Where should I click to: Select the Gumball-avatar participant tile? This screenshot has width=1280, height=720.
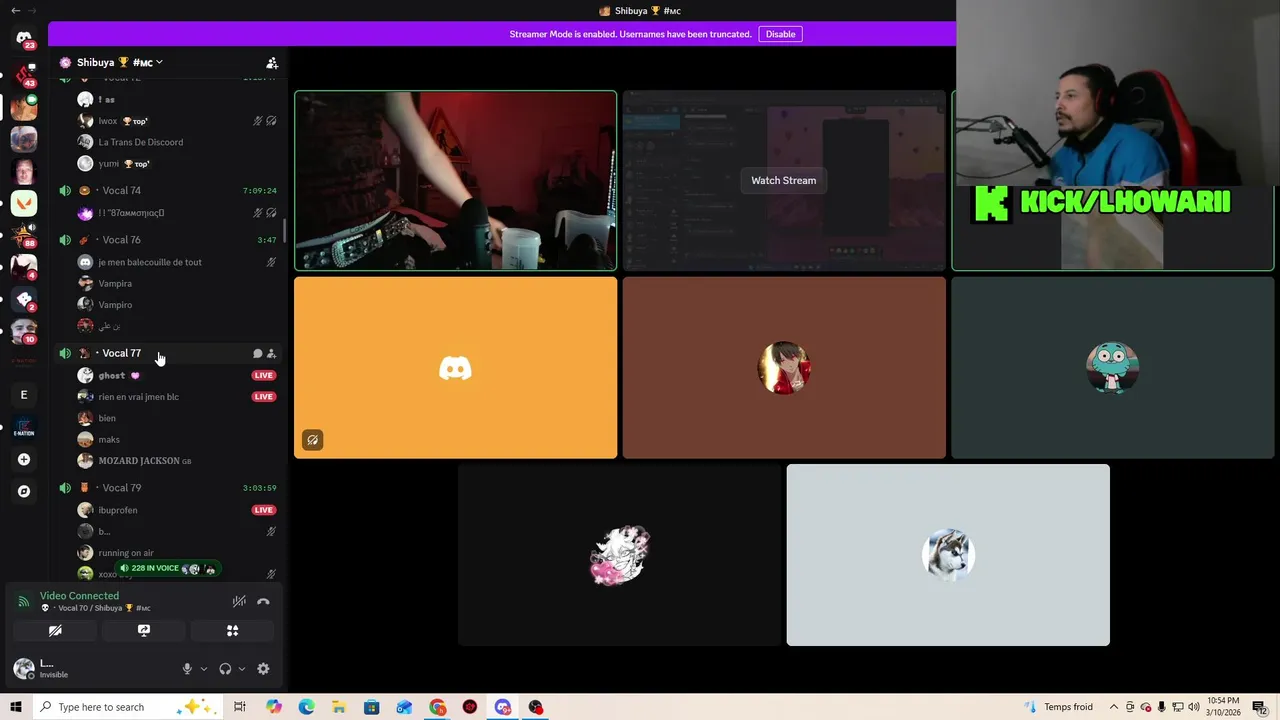point(1112,368)
